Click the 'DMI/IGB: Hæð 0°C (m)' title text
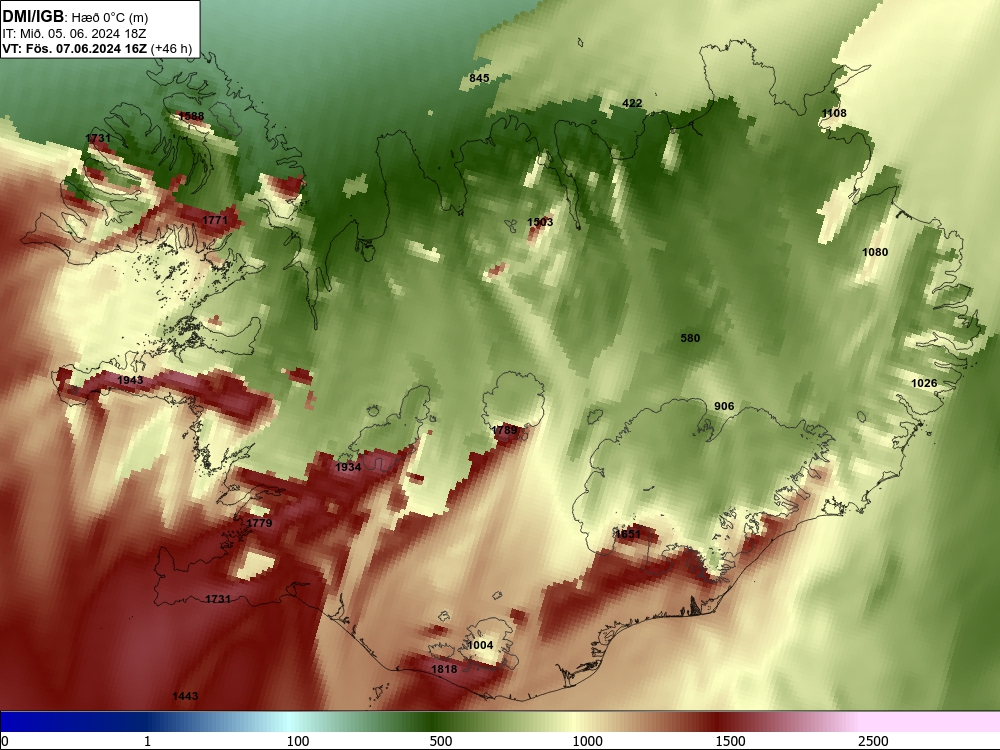Viewport: 1000px width, 750px height. pyautogui.click(x=75, y=17)
